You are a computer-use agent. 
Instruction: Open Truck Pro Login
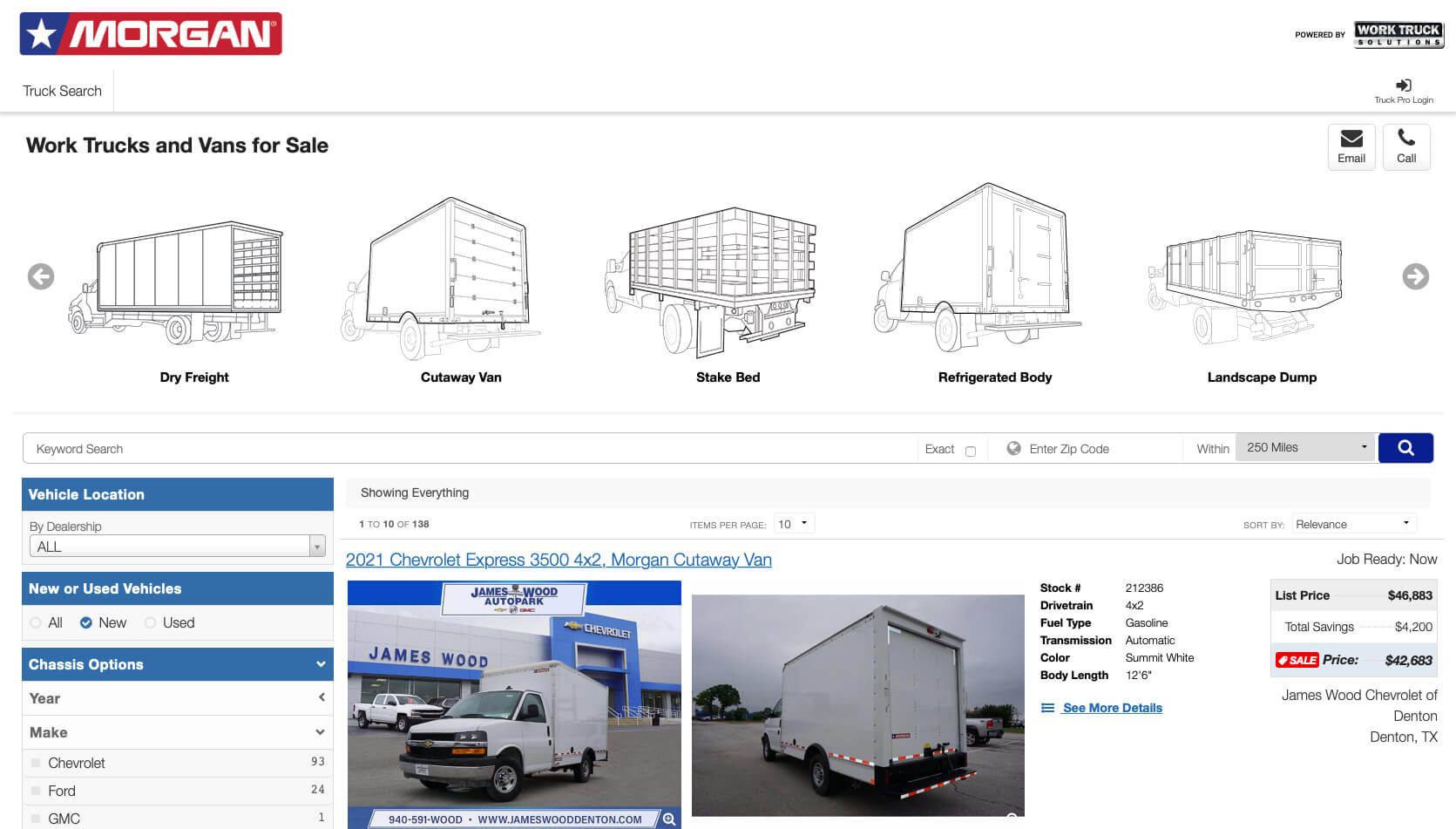tap(1403, 90)
